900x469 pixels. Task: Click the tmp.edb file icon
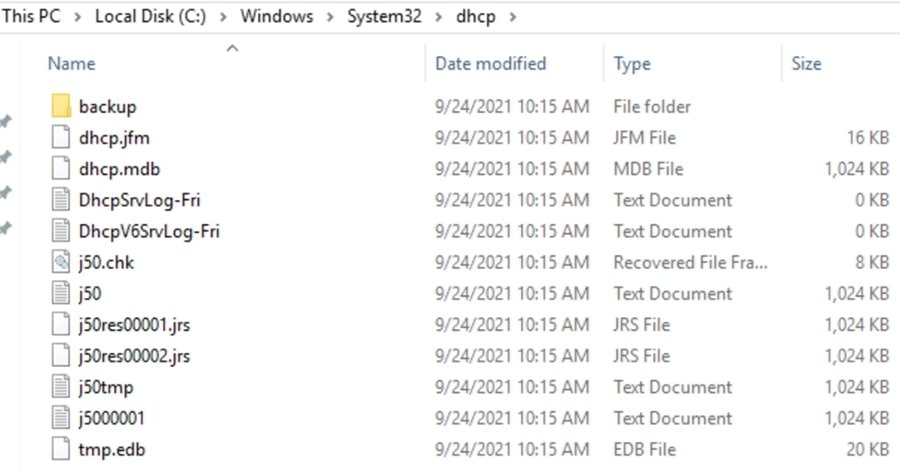click(x=60, y=449)
